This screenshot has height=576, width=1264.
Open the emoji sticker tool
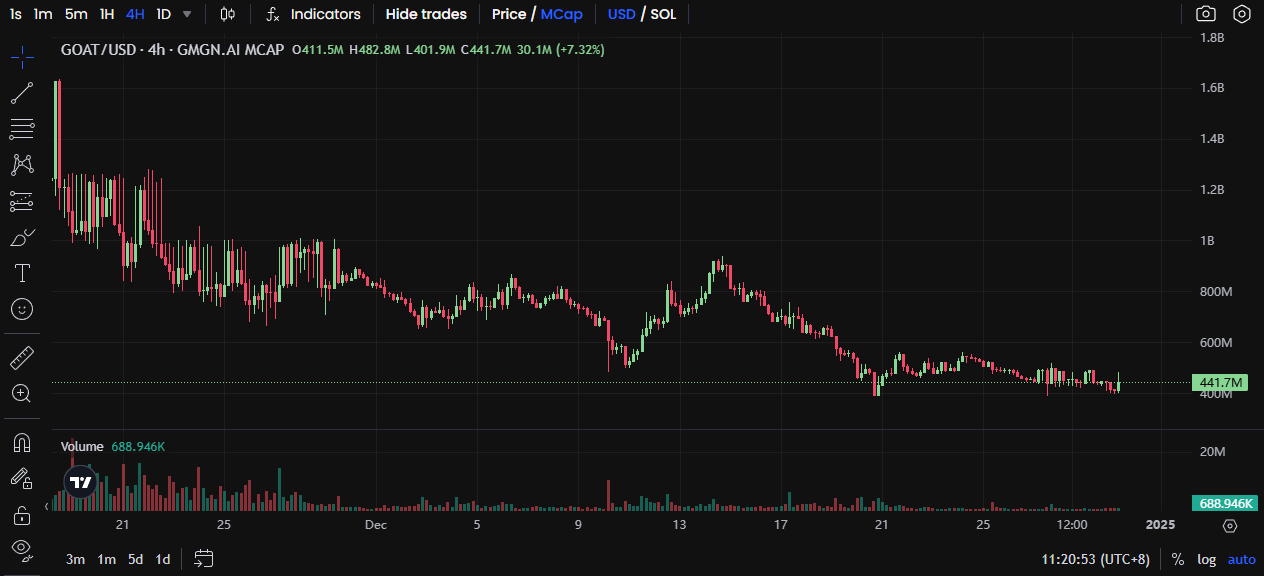[x=22, y=309]
